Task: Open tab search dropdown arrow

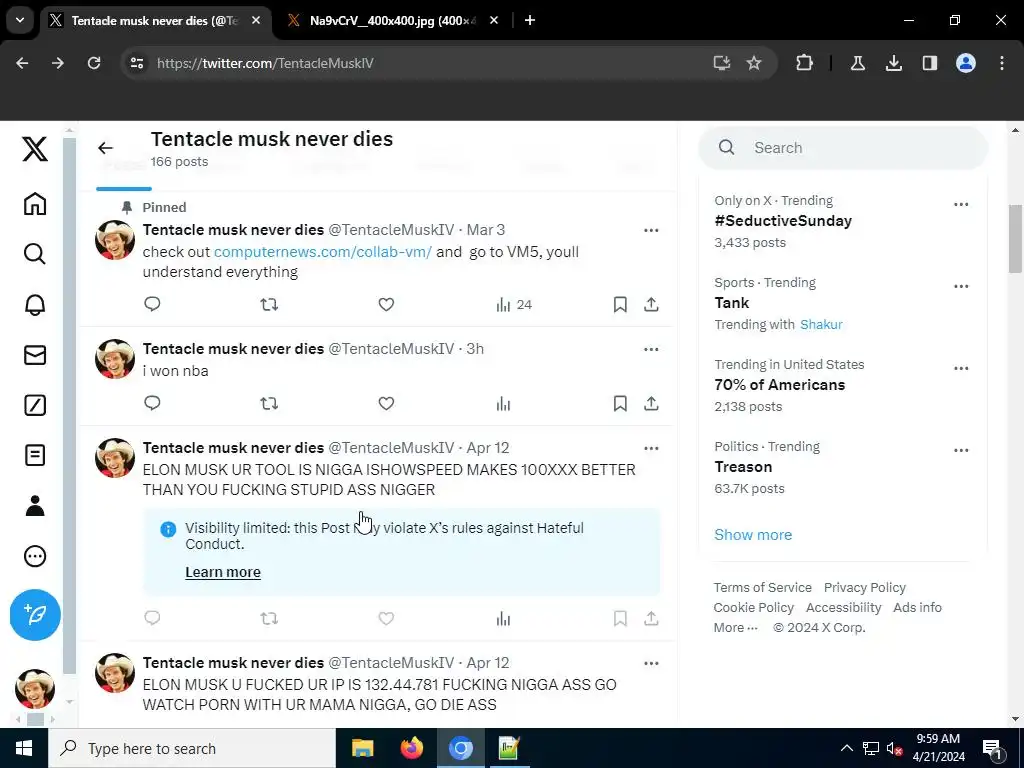Action: (20, 20)
